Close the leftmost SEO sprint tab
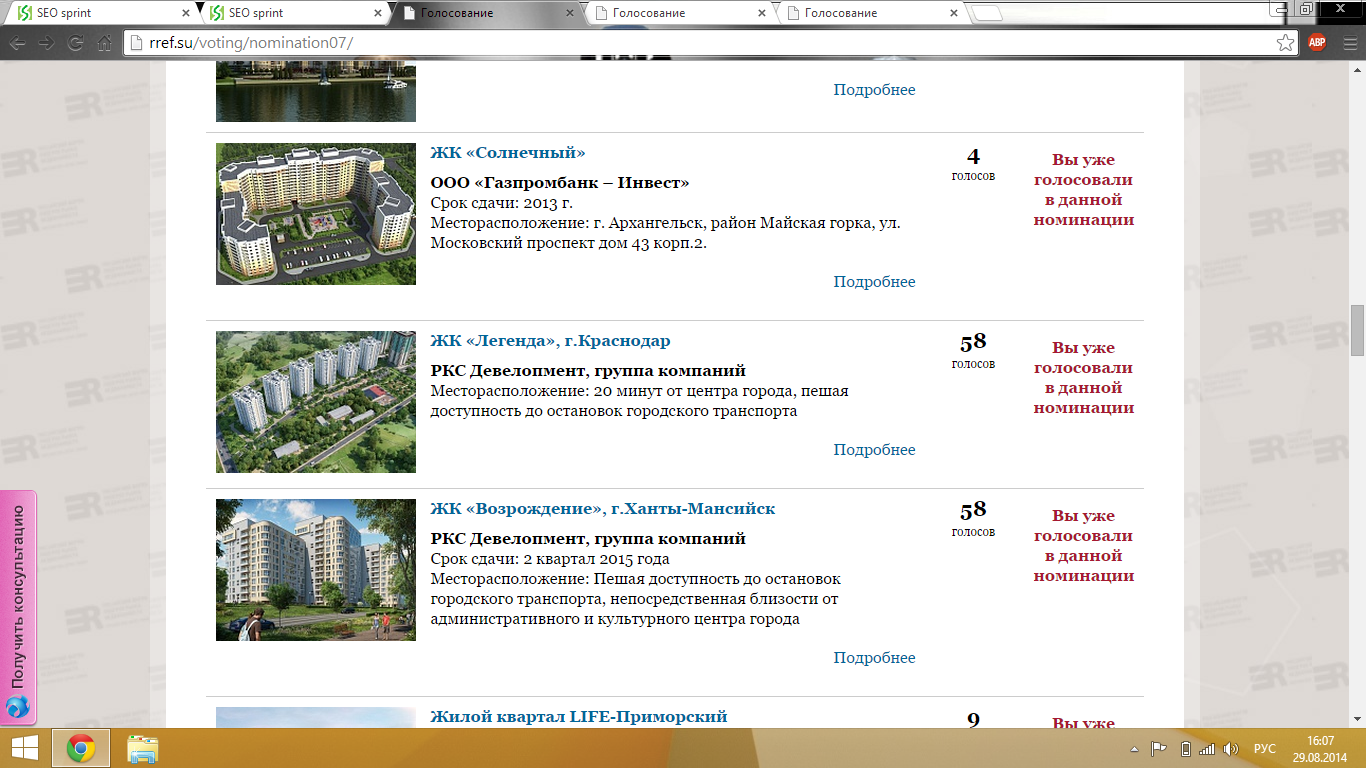This screenshot has width=1366, height=768. [186, 13]
